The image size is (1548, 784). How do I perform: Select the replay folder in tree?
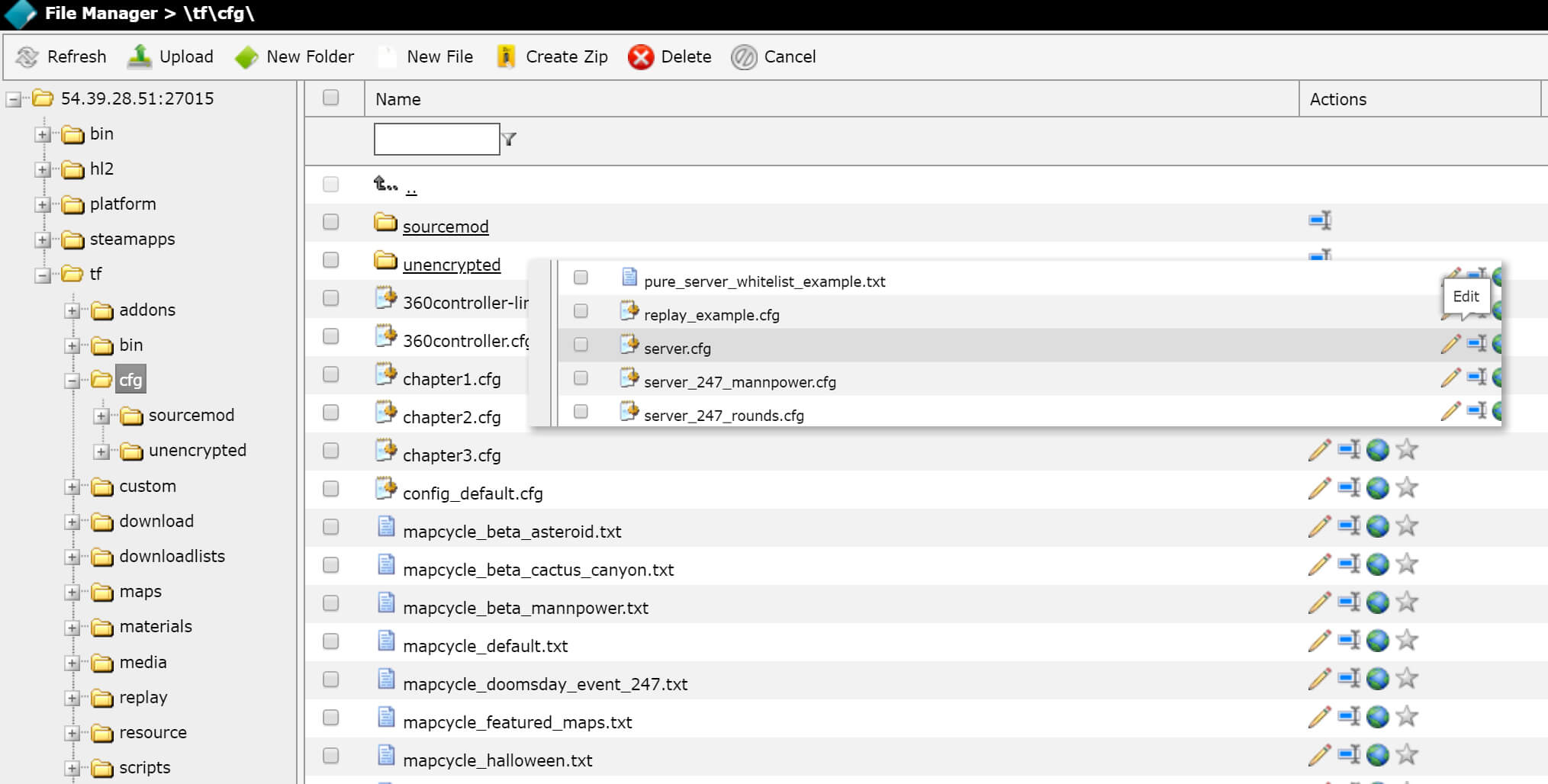tap(143, 697)
